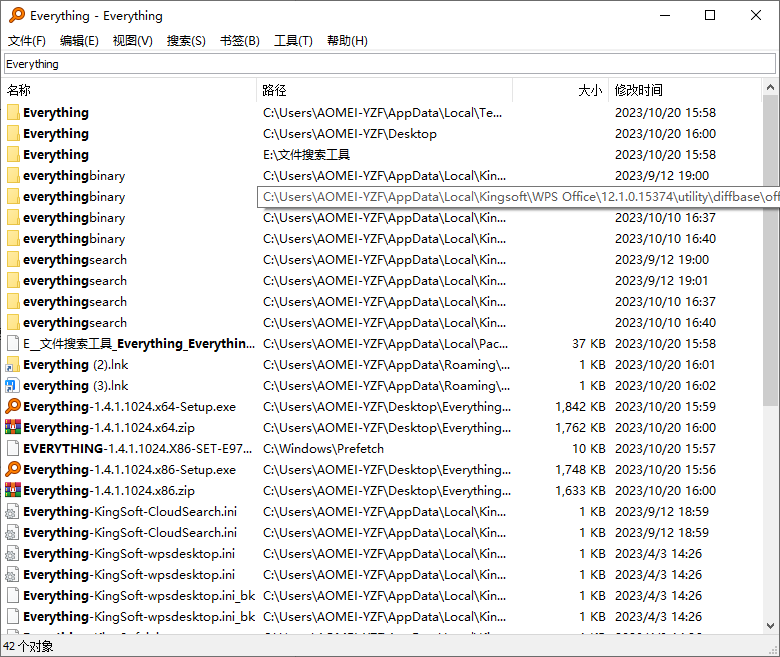Viewport: 780px width, 657px height.
Task: Click the tooltip path showing Kingsoft\WPS Office
Action: pyautogui.click(x=518, y=196)
